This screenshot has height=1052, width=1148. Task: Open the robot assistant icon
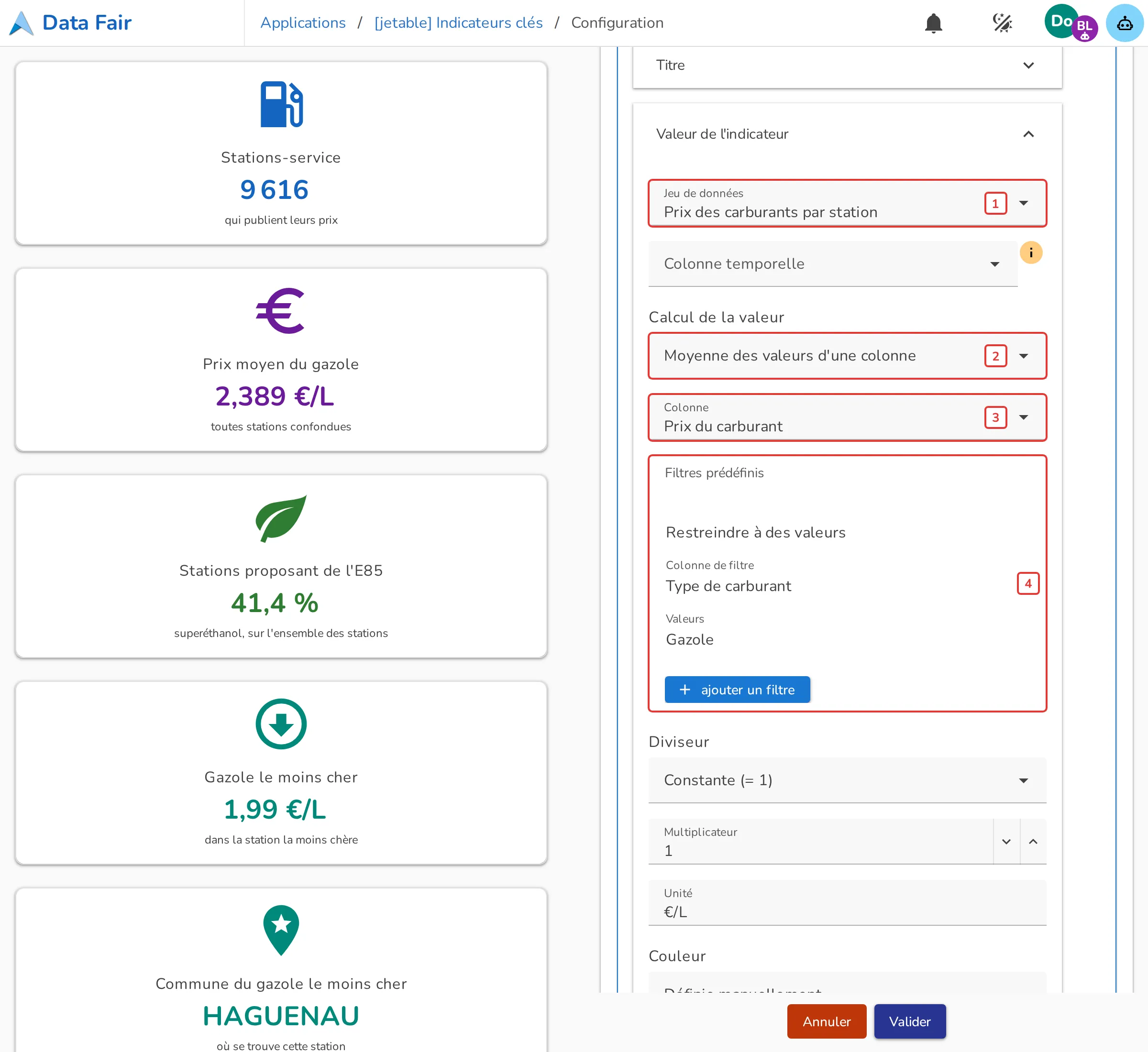click(x=1124, y=23)
